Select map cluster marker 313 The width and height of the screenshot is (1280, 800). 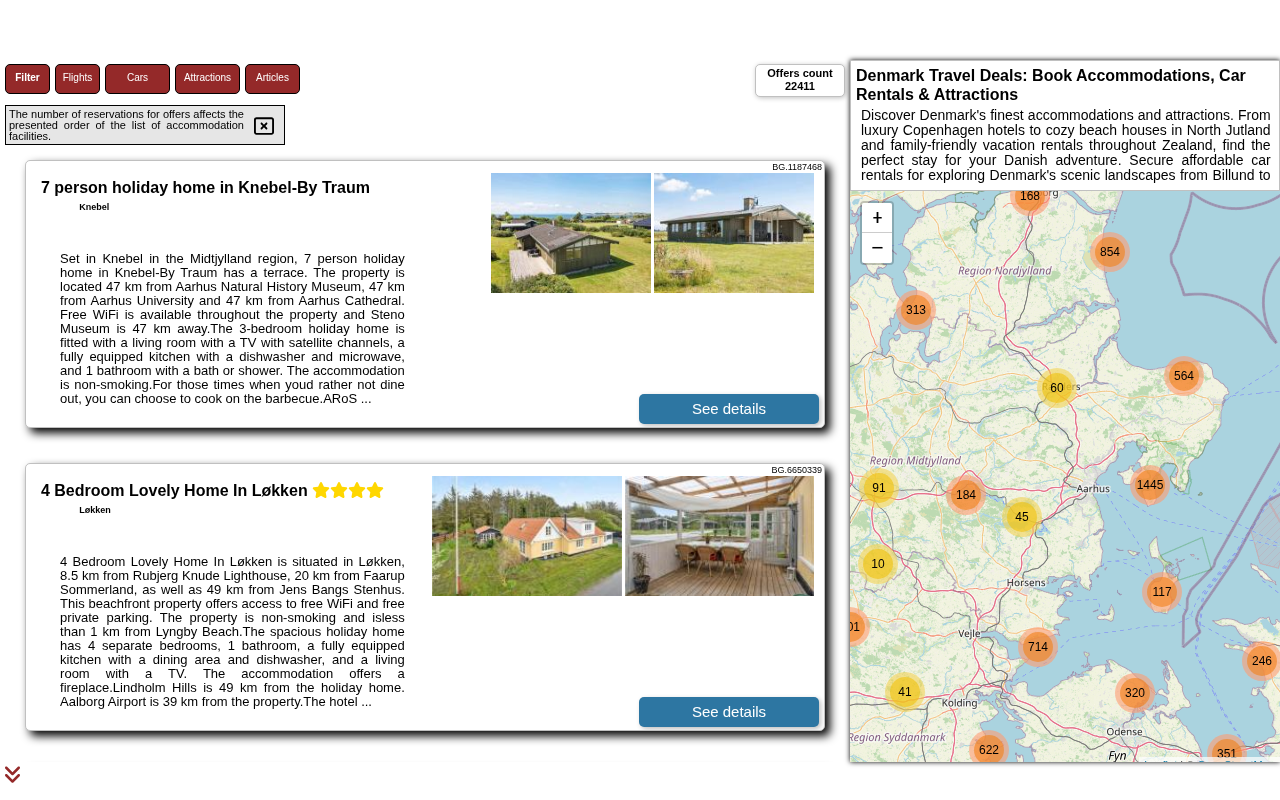click(x=916, y=310)
